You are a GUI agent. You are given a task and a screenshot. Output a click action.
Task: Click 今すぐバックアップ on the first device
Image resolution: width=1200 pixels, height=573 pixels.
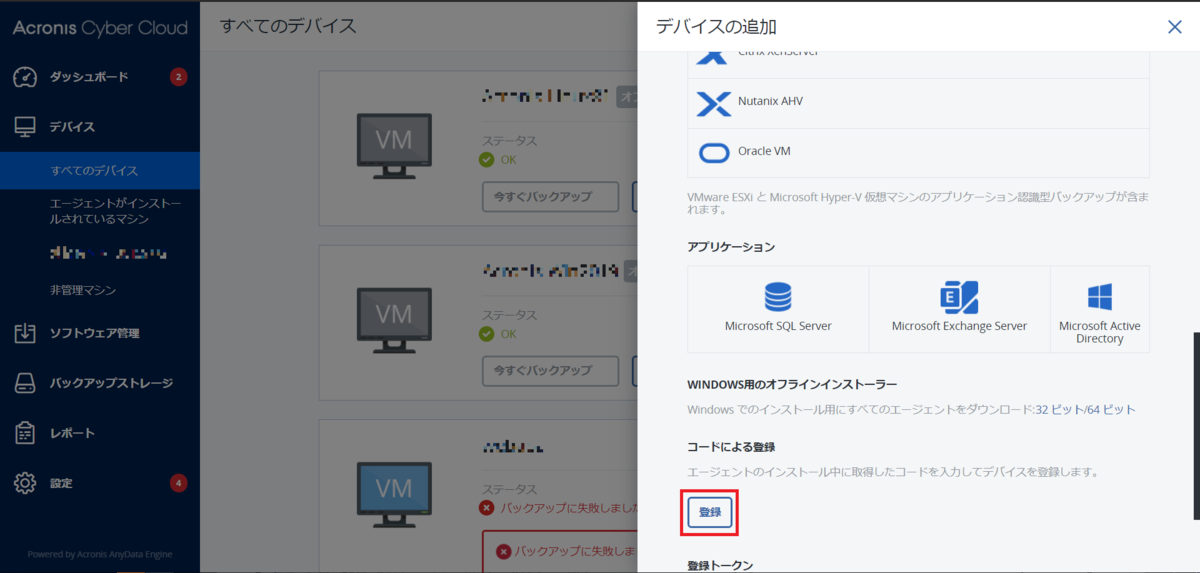(551, 196)
